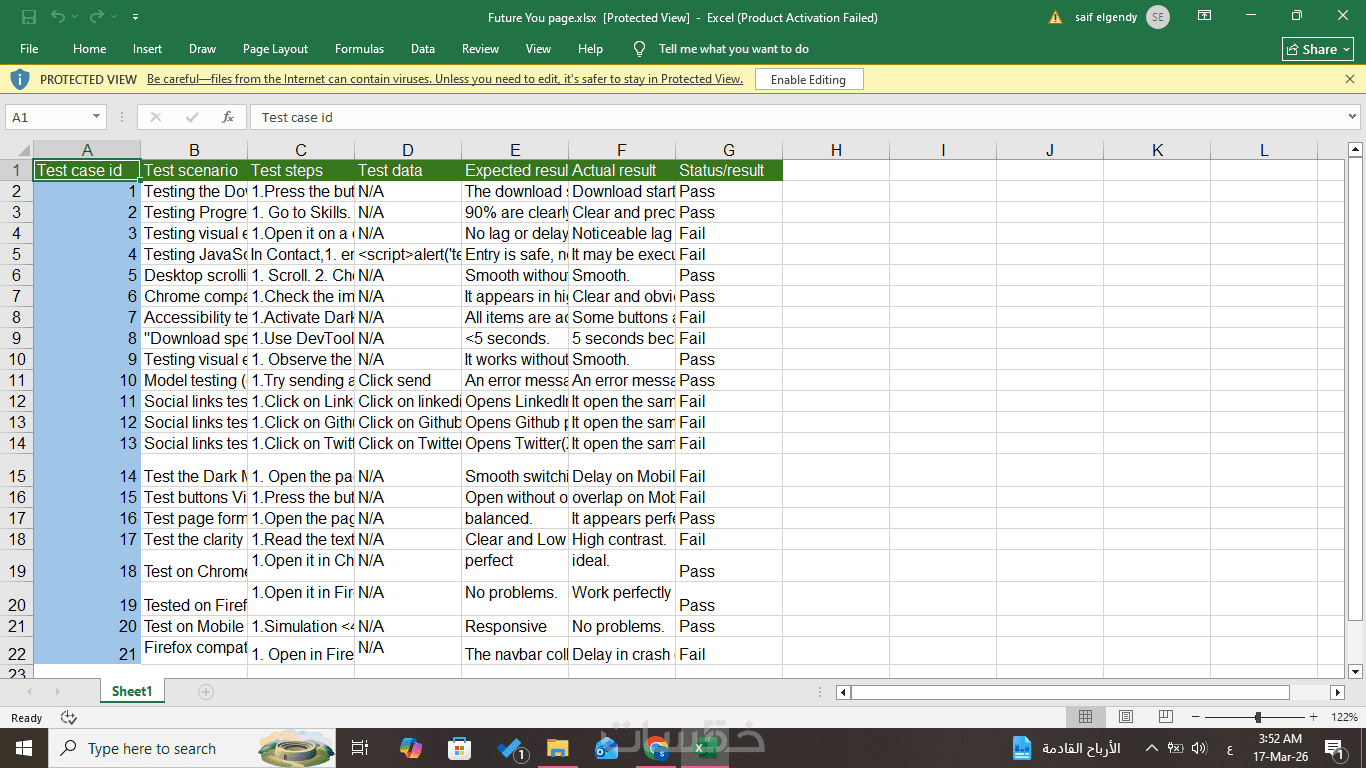The width and height of the screenshot is (1366, 768).
Task: Switch to Page Layout view
Action: pos(1126,717)
